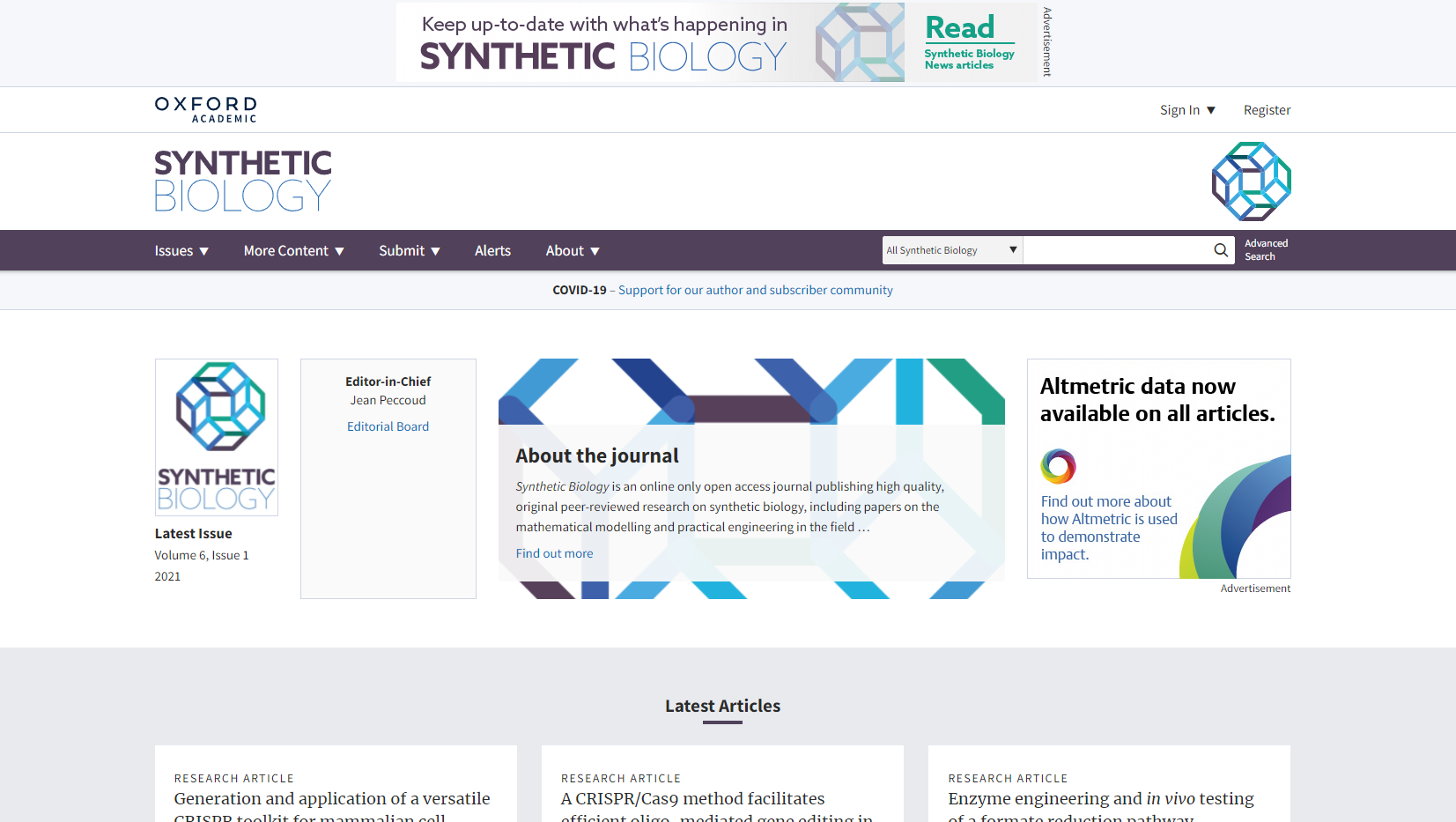Click the About the journal heading
Image resolution: width=1456 pixels, height=822 pixels.
click(x=597, y=455)
